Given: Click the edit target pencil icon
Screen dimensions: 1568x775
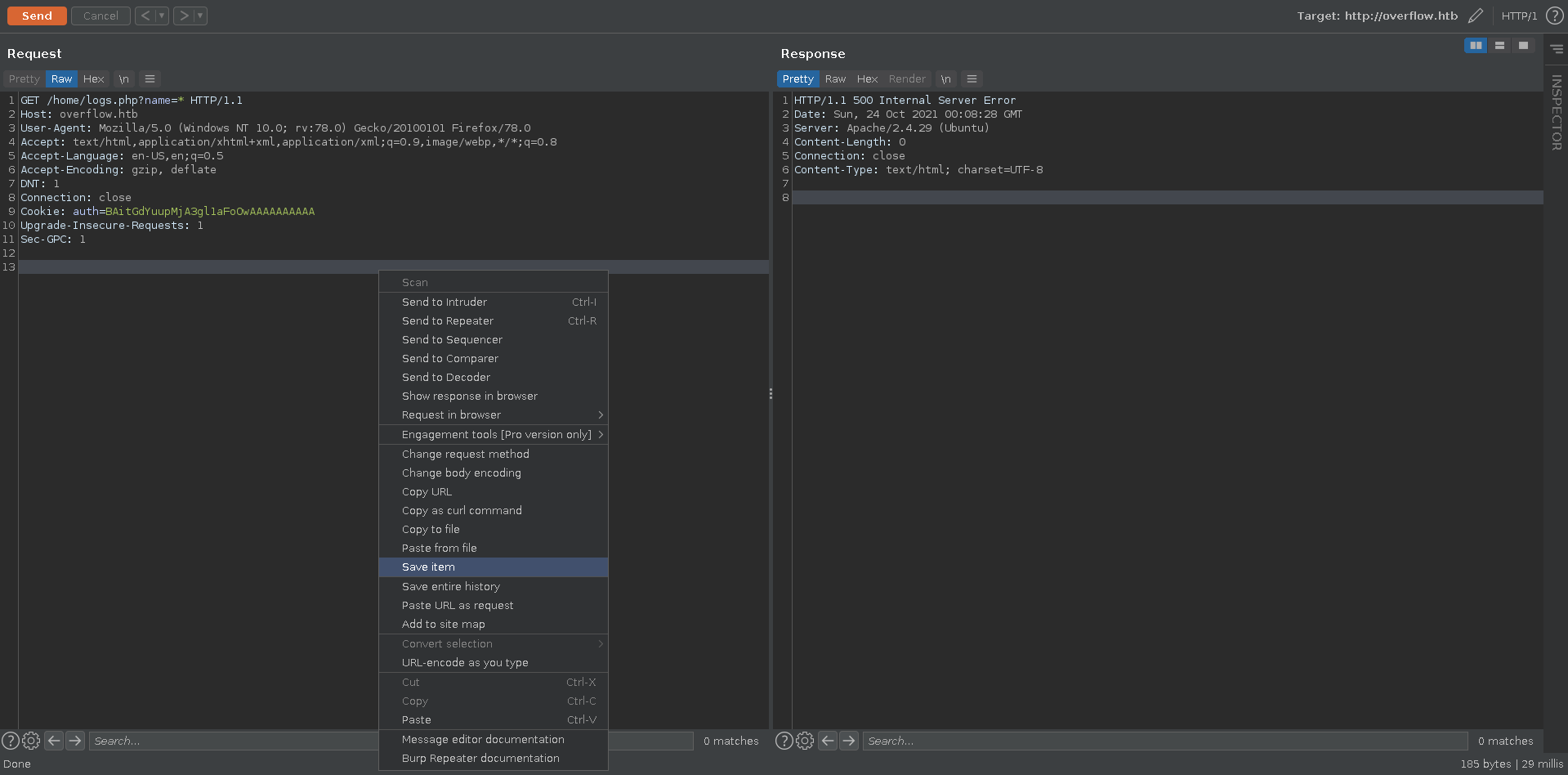Looking at the screenshot, I should [1475, 16].
